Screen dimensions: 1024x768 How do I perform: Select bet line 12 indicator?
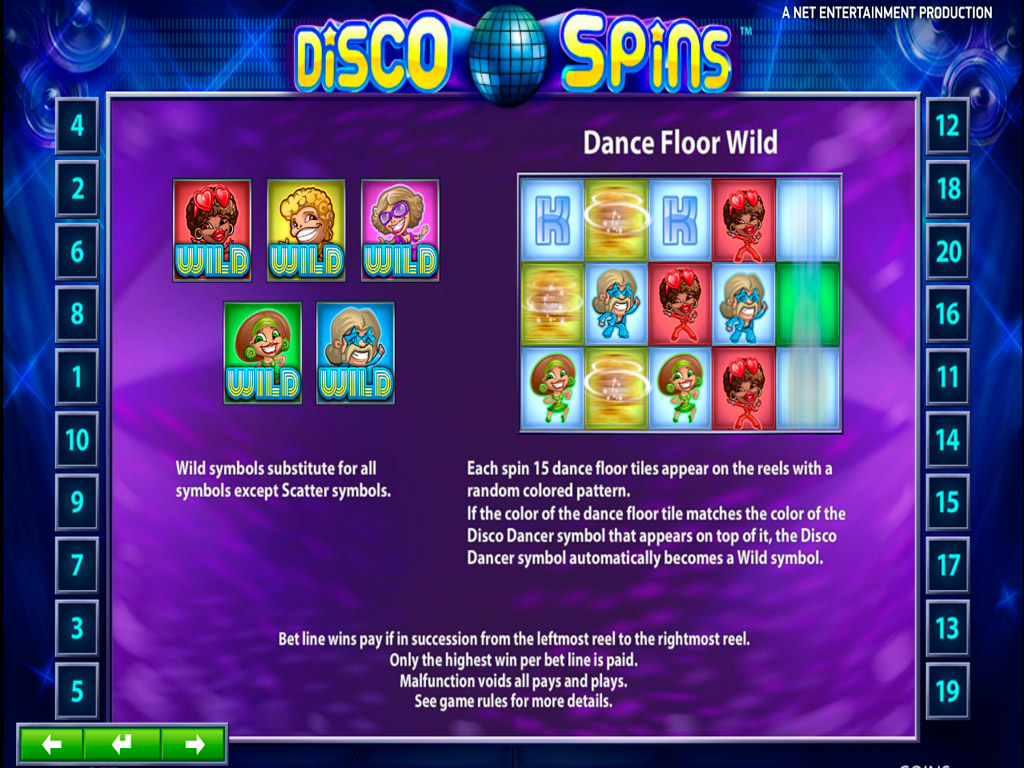point(947,125)
